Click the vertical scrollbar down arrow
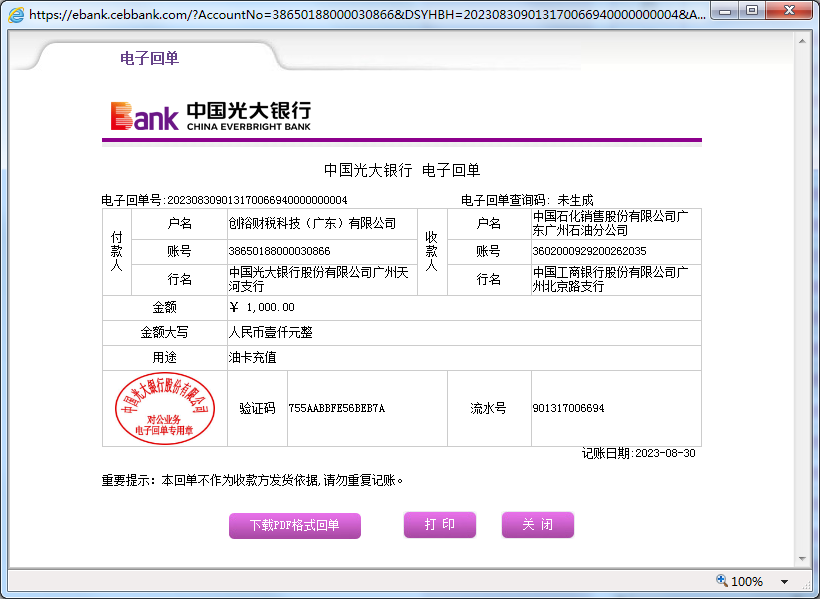Screen dimensions: 820x599 tap(804, 559)
